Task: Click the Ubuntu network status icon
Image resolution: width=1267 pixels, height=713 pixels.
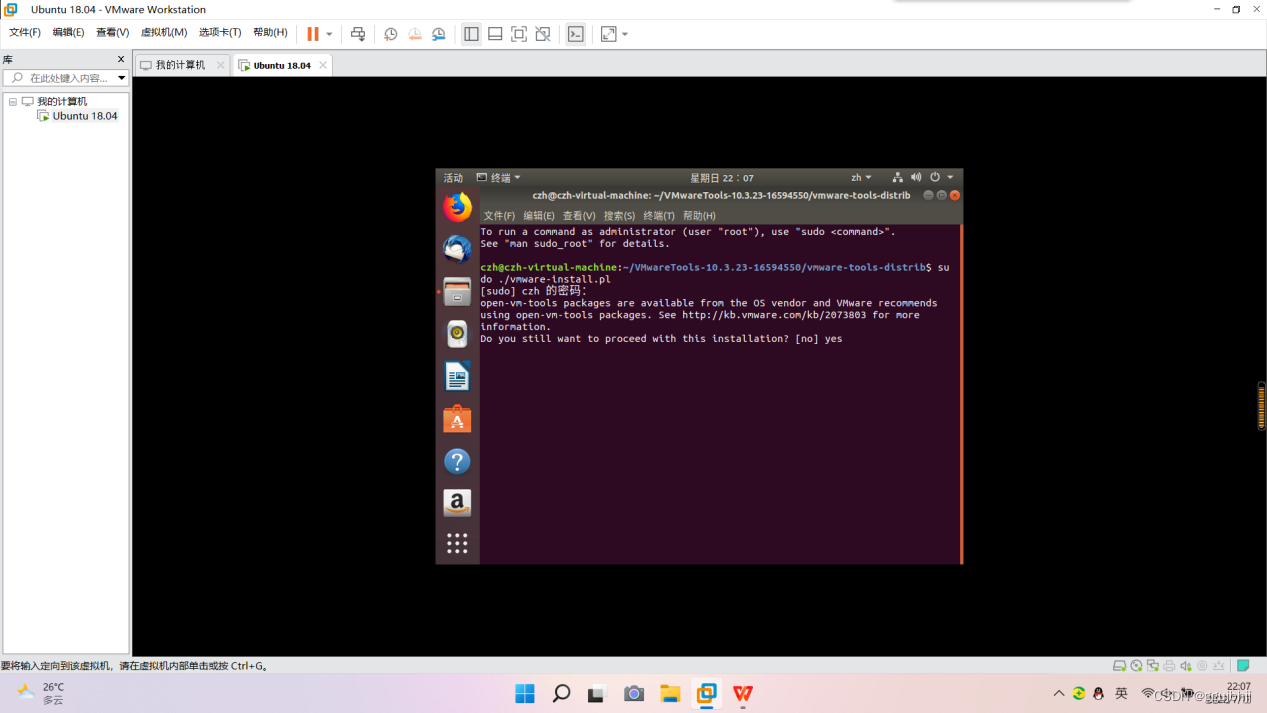Action: pos(897,178)
